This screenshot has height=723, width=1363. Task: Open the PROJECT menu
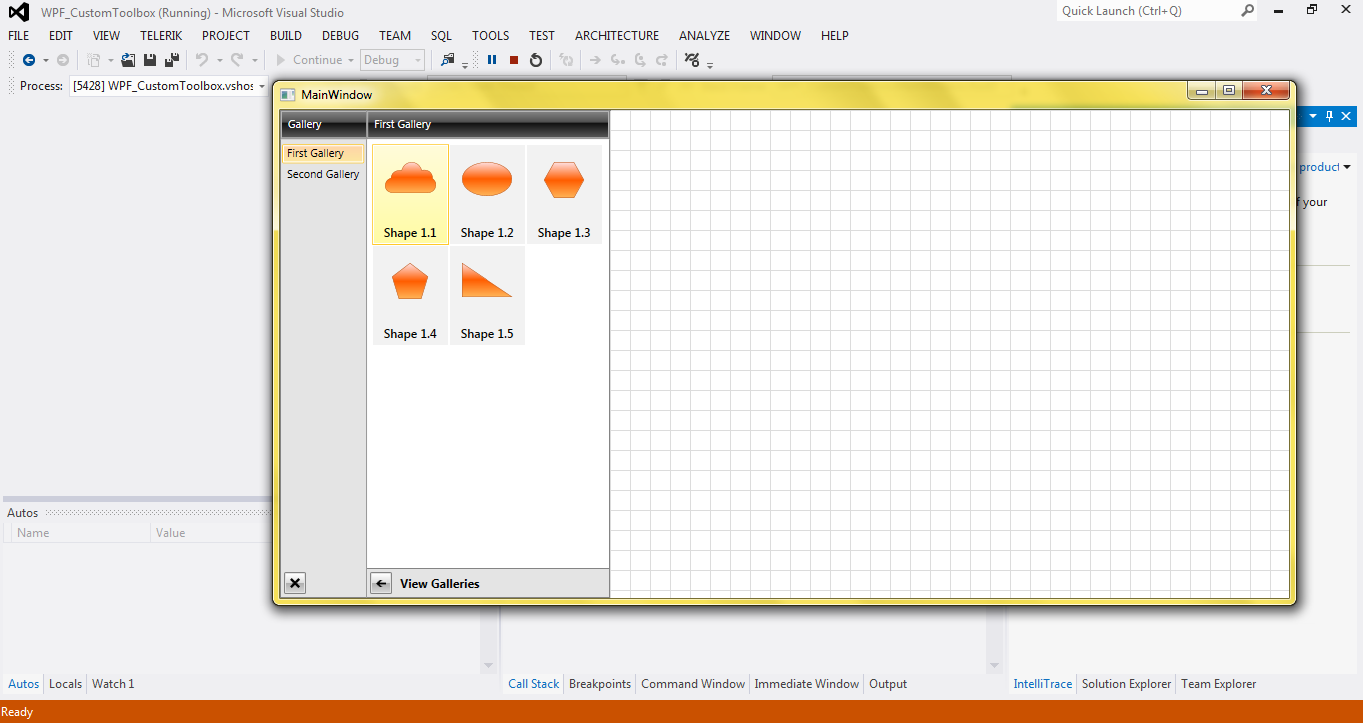click(x=226, y=35)
